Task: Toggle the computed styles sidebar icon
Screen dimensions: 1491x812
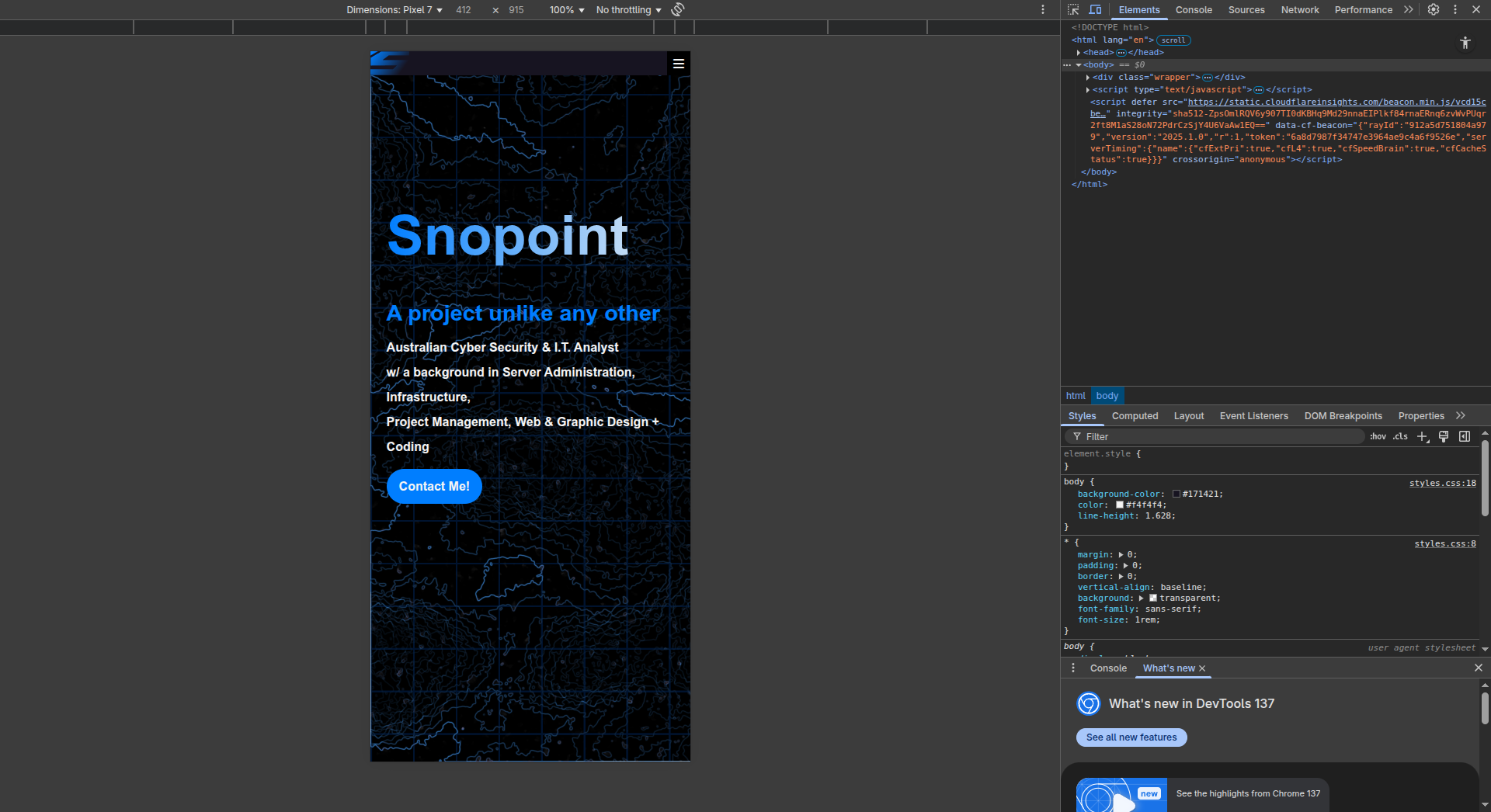Action: (x=1465, y=436)
